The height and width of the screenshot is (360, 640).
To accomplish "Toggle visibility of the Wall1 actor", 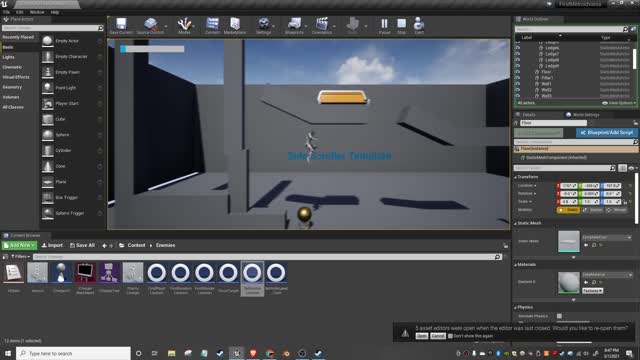I will (x=518, y=84).
